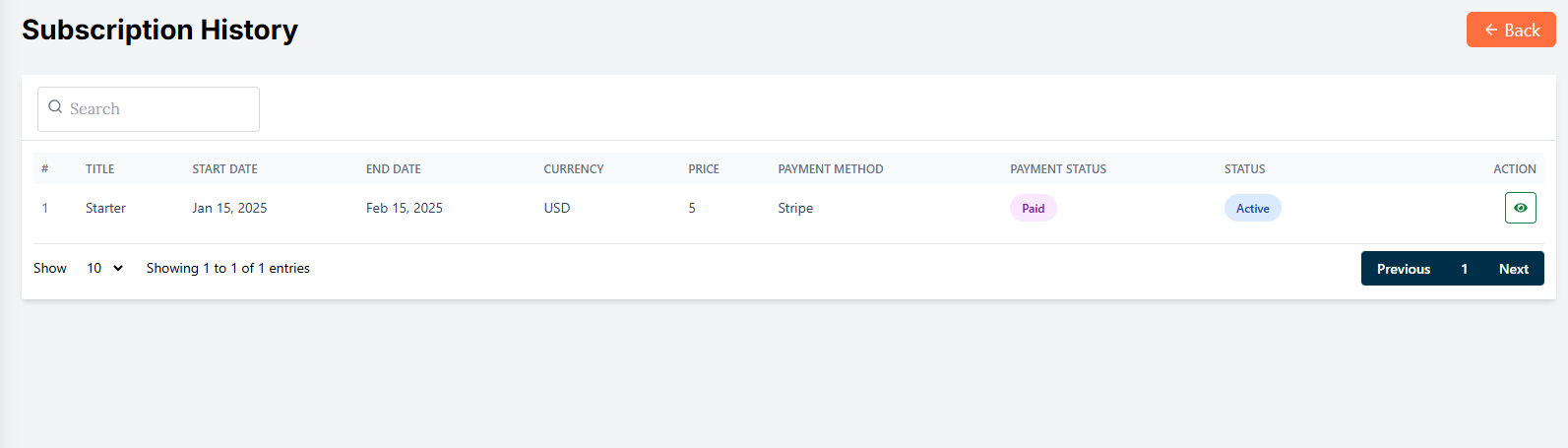Screen dimensions: 1568x448
Task: Focus the Search input field
Action: click(x=157, y=109)
